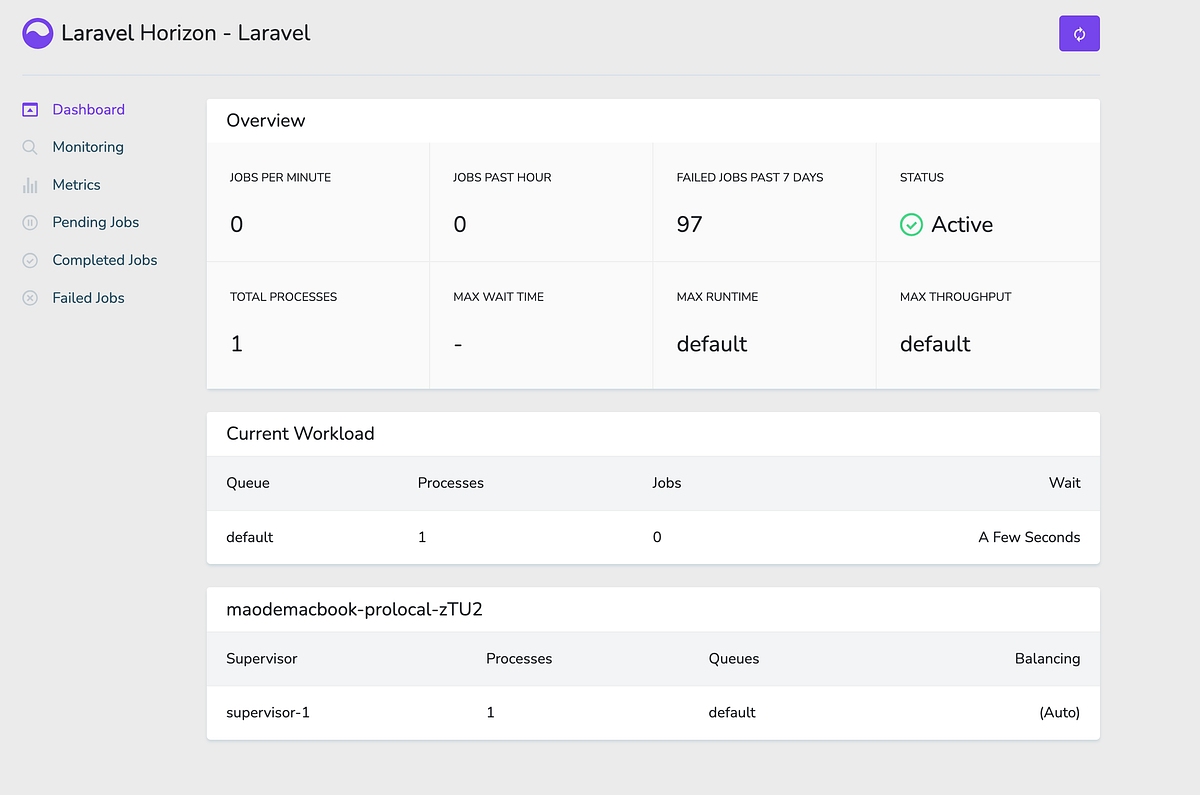Click the Dashboard navigation link
Image resolution: width=1200 pixels, height=795 pixels.
point(88,109)
